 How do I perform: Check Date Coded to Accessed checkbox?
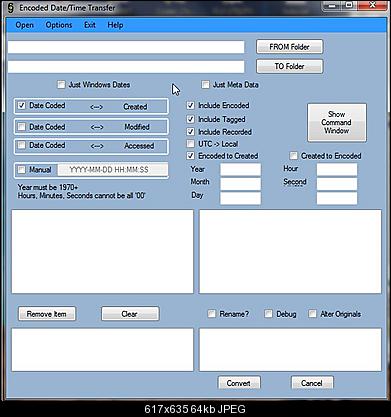pos(22,145)
